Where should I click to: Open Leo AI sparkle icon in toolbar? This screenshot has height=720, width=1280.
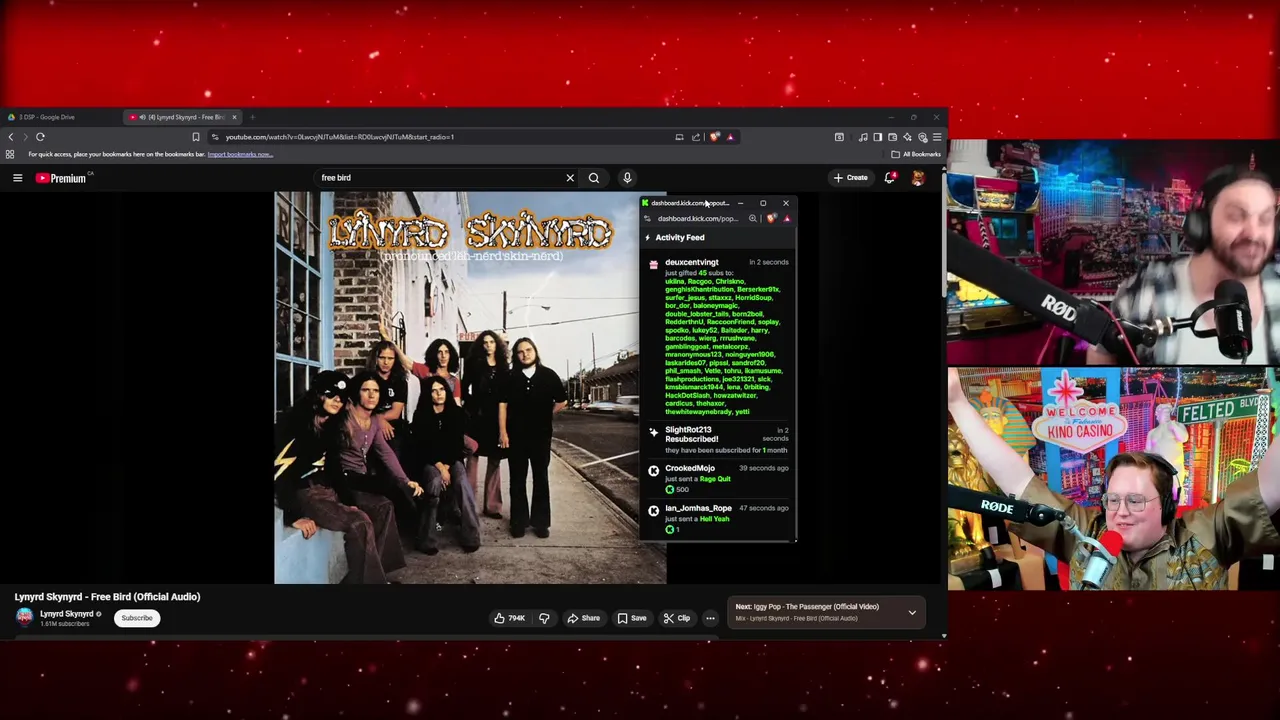[x=908, y=137]
